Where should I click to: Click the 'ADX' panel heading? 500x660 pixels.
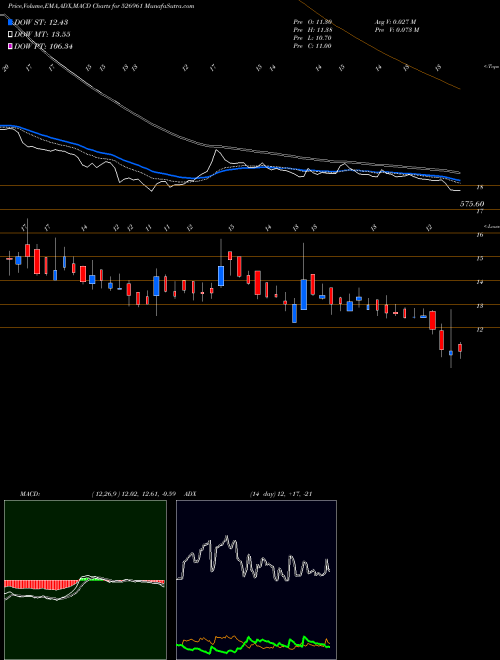point(190,494)
